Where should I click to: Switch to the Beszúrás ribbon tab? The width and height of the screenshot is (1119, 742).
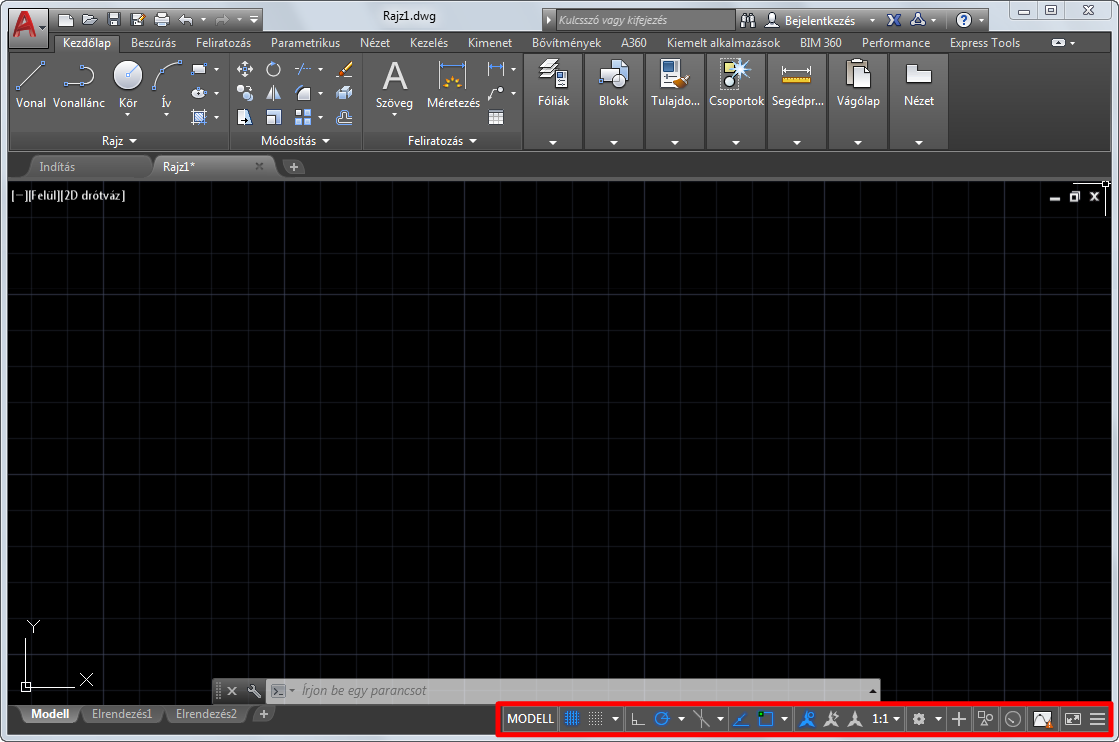[153, 43]
